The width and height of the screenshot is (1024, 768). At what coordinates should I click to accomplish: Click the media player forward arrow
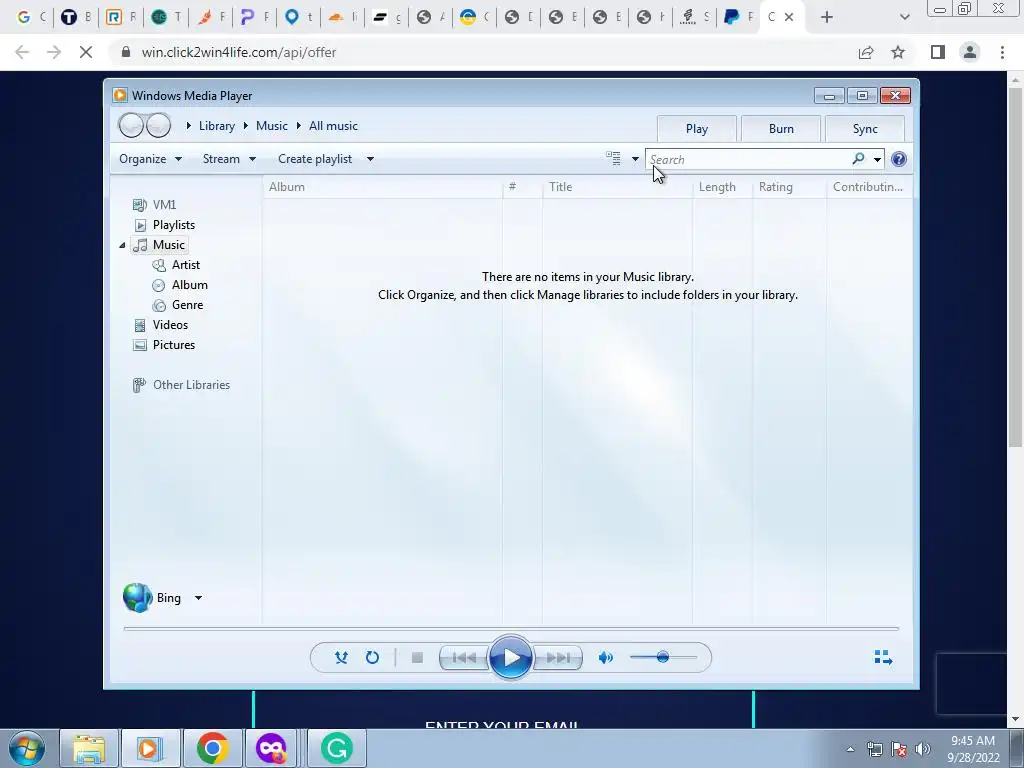158,125
